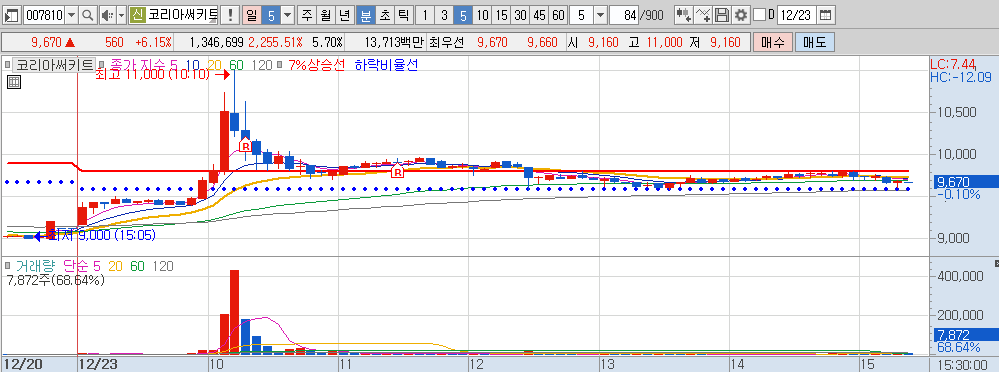Click the 7,872주(68.64%) volume readout

pos(55,279)
